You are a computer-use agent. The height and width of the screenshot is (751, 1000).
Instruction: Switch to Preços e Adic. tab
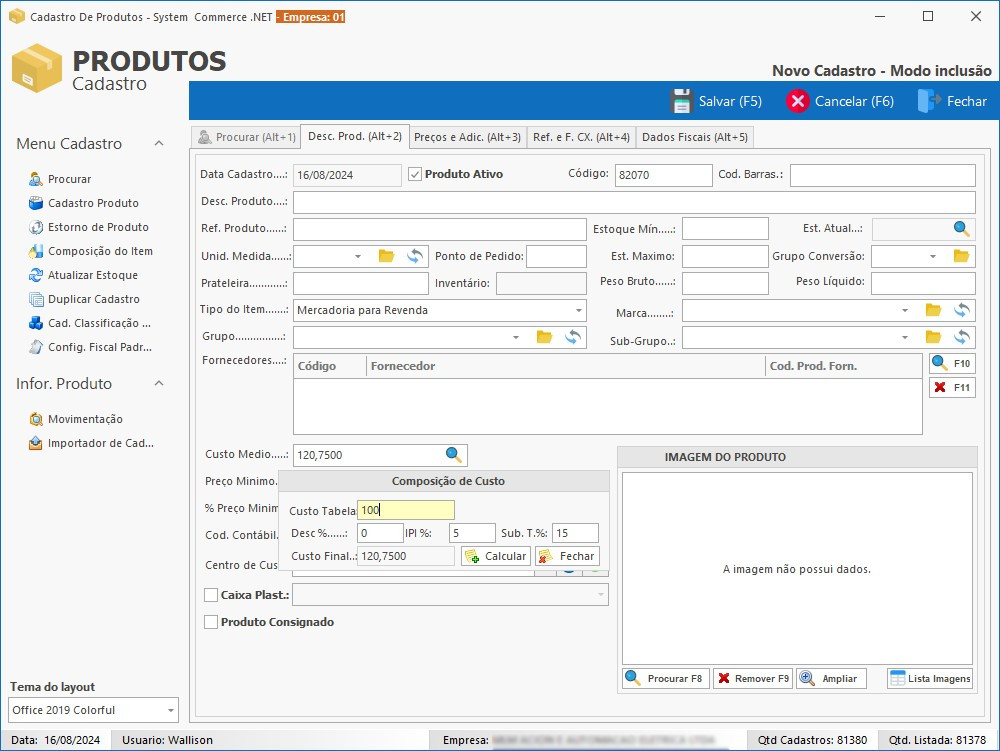[x=467, y=137]
